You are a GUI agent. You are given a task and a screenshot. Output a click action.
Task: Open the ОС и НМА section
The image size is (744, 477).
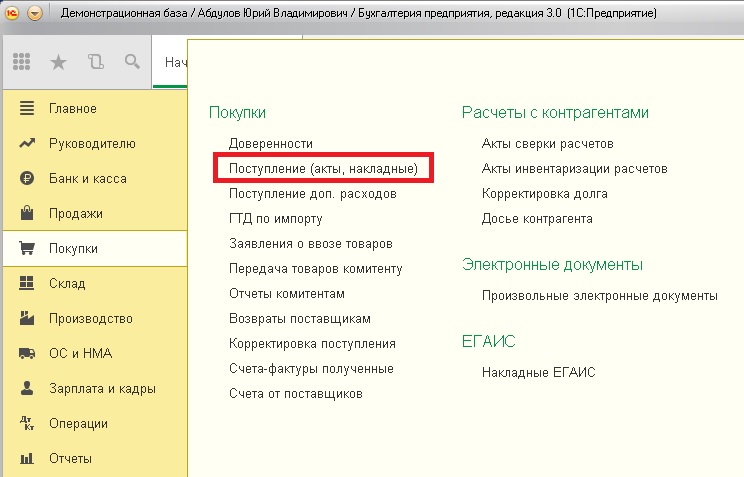click(x=81, y=354)
